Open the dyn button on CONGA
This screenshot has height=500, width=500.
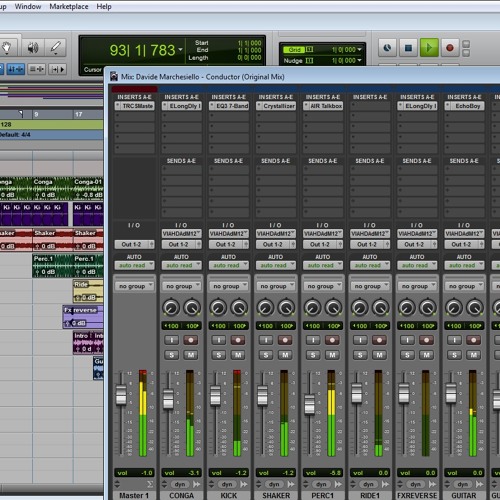click(x=180, y=484)
